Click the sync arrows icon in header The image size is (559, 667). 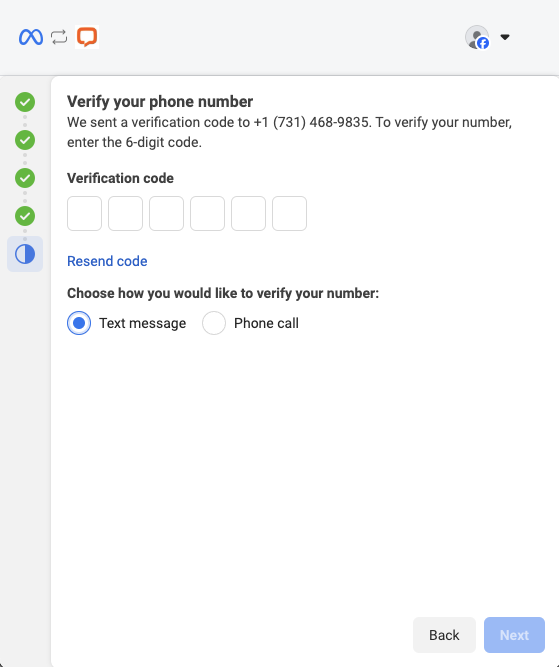59,37
